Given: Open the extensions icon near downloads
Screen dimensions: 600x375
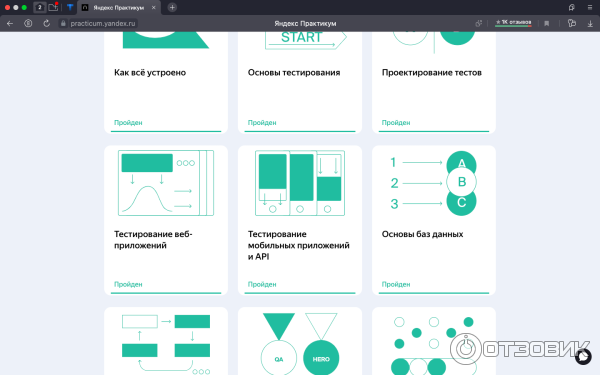Looking at the screenshot, I should (x=572, y=23).
